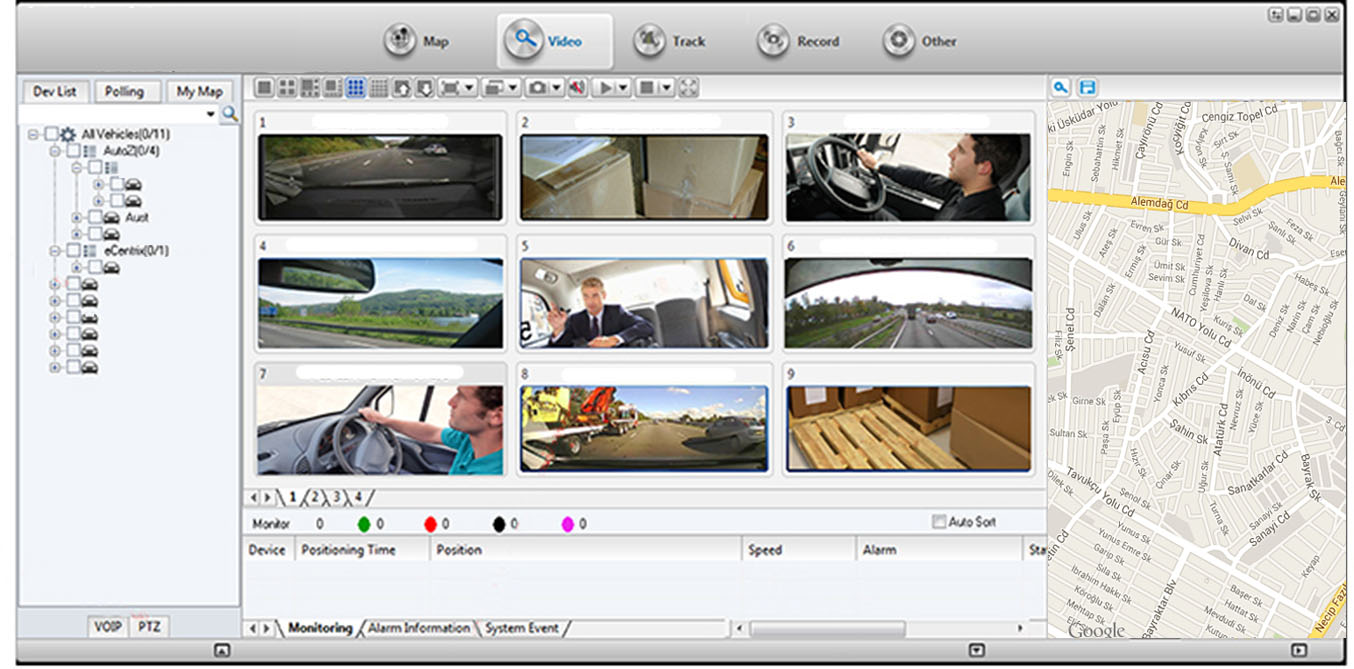The image size is (1354, 669).
Task: Check the Aust vehicle checkbox
Action: pyautogui.click(x=95, y=217)
